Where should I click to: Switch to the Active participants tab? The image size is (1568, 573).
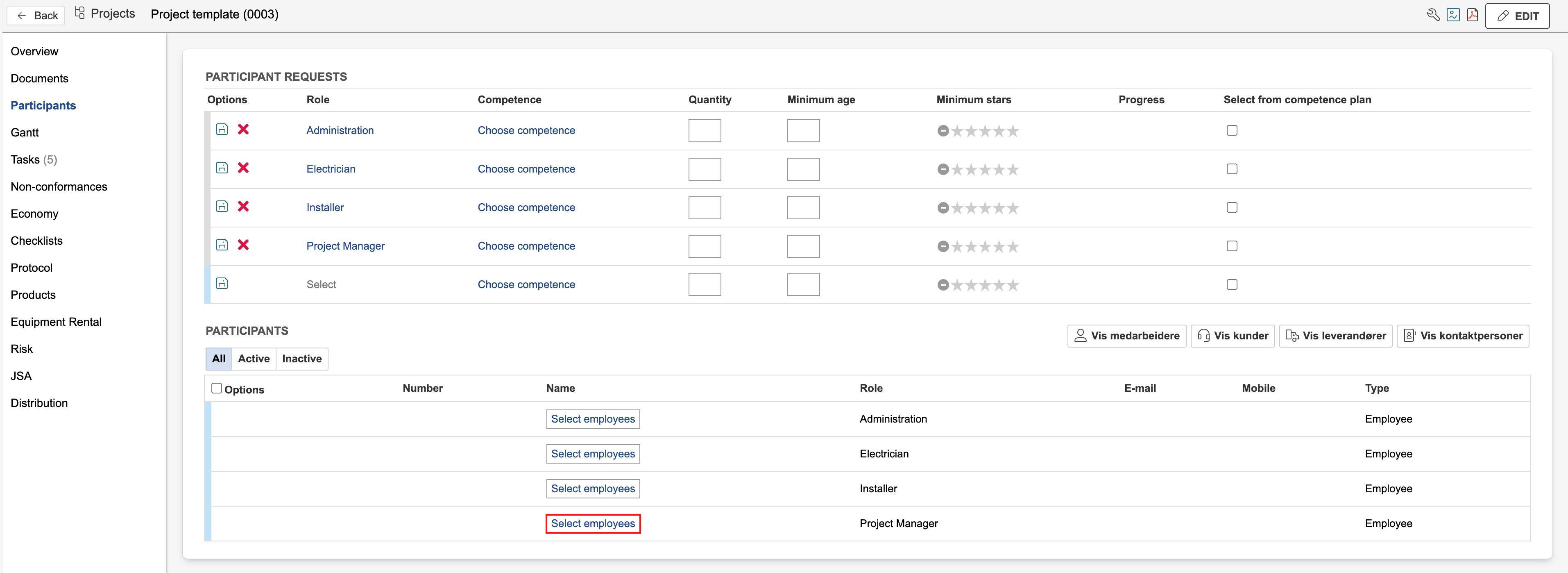click(x=253, y=359)
